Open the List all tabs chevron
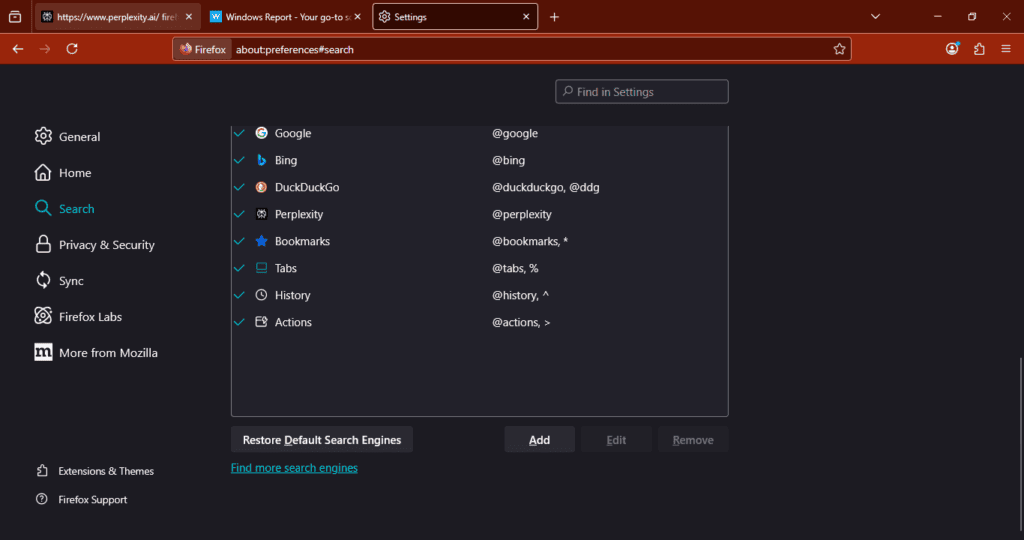 [x=875, y=17]
